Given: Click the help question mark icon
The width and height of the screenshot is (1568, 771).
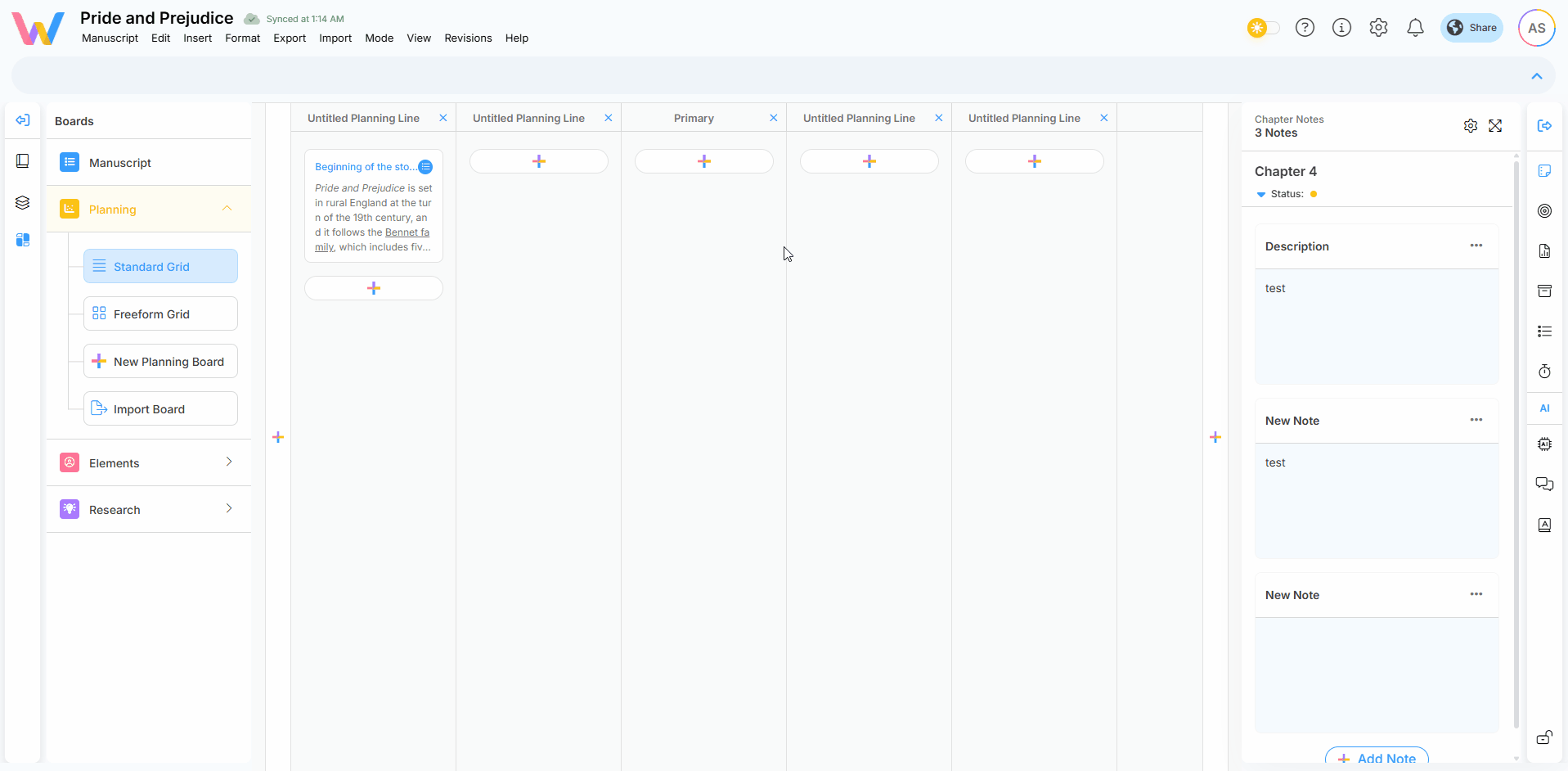Looking at the screenshot, I should 1305,28.
